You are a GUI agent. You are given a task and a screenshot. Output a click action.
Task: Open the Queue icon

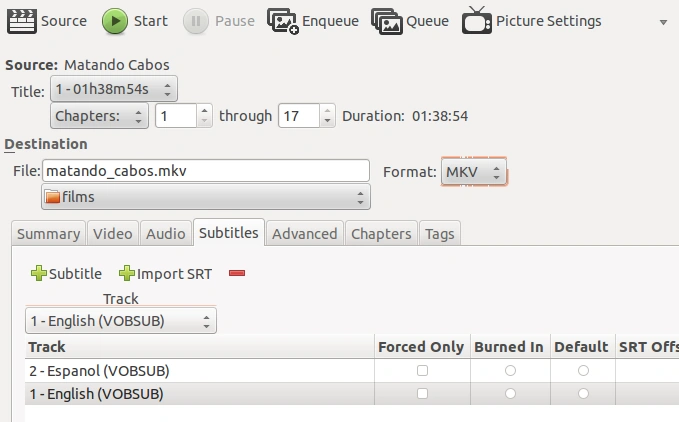pos(386,20)
